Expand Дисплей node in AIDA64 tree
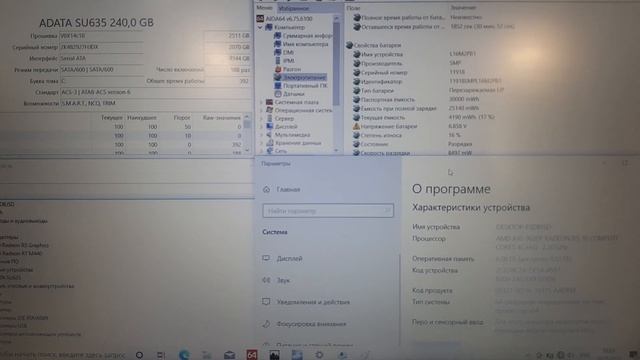This screenshot has width=640, height=360. point(261,127)
